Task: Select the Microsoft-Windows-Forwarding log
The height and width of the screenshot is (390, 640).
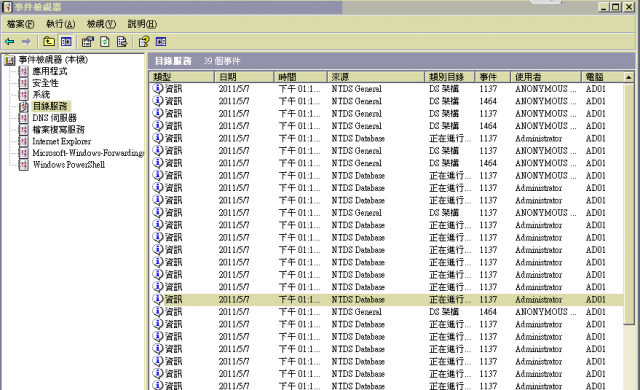Action: 88,153
